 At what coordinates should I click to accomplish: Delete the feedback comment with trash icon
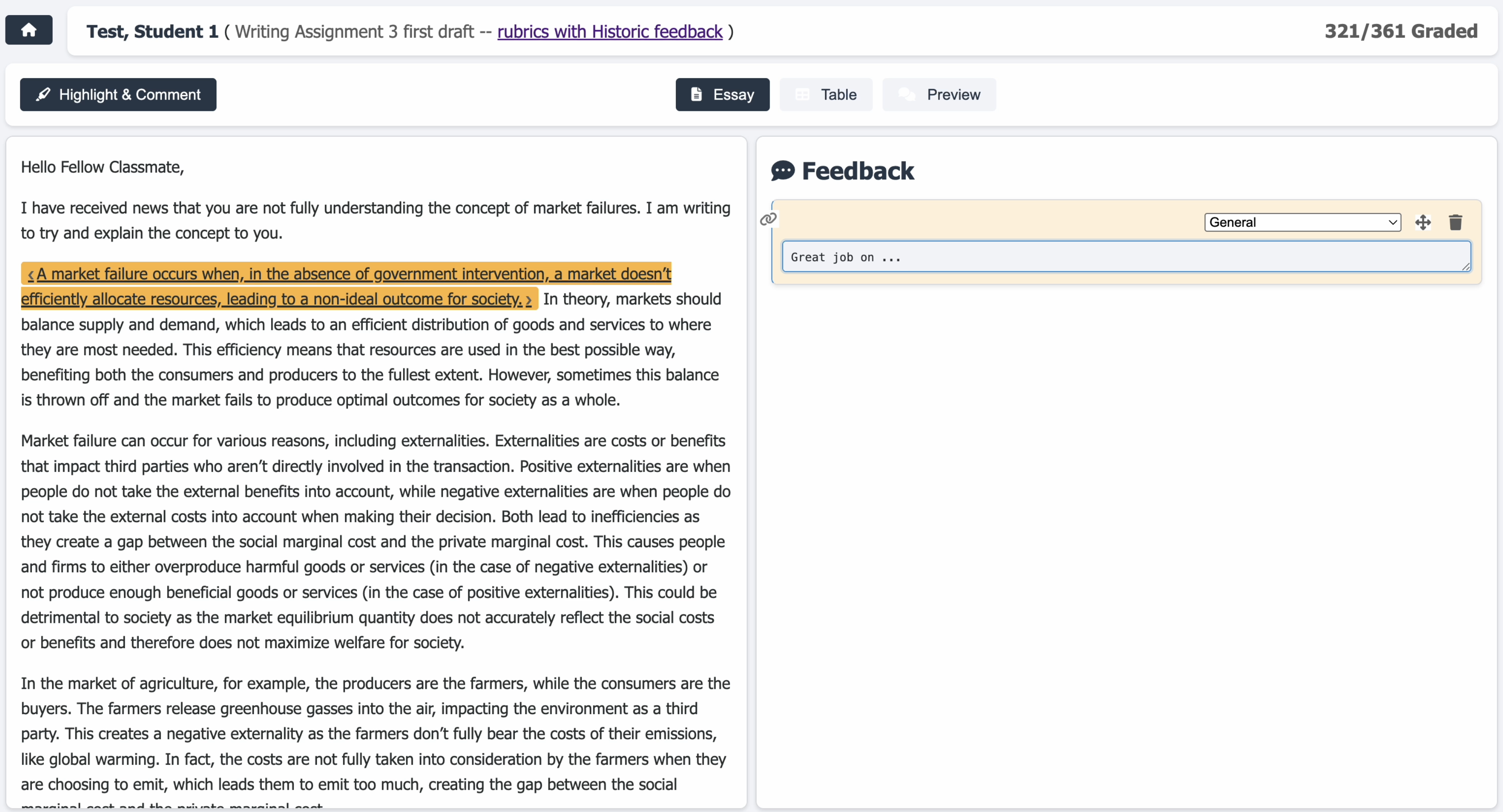point(1455,222)
